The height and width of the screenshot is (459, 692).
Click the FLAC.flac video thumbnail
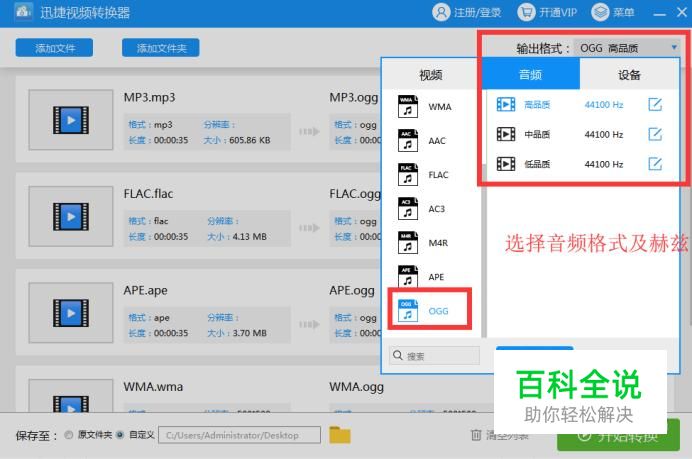[x=71, y=216]
